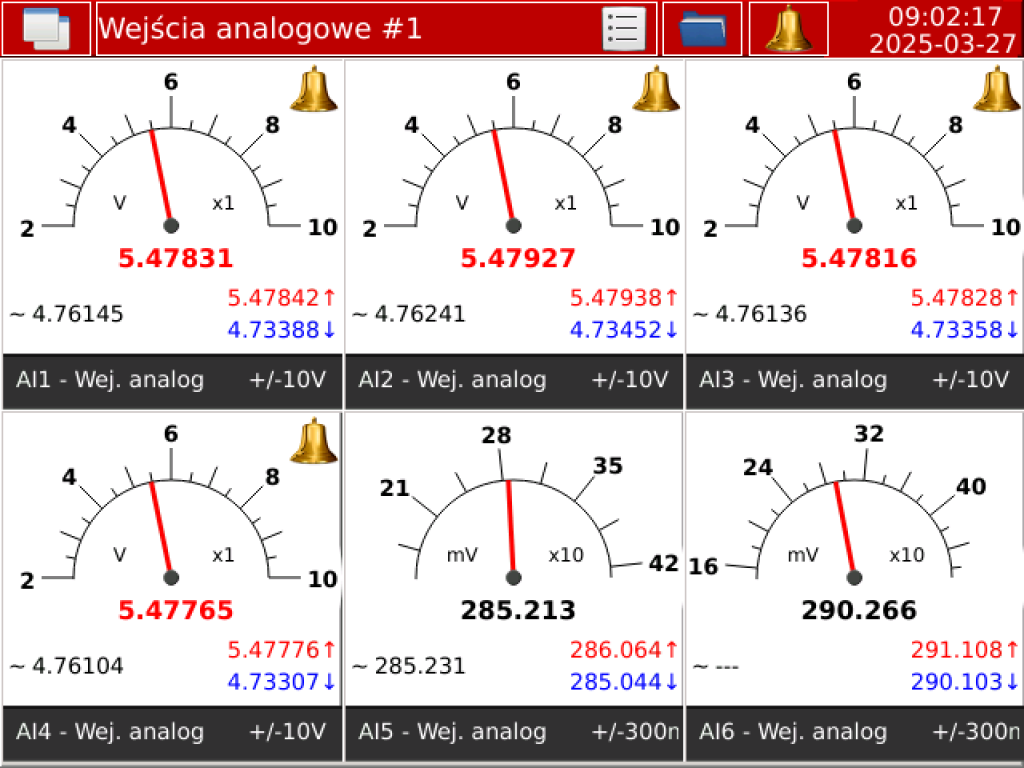The height and width of the screenshot is (768, 1024).
Task: Click the AI4 average value 4.76104
Action: (x=68, y=666)
